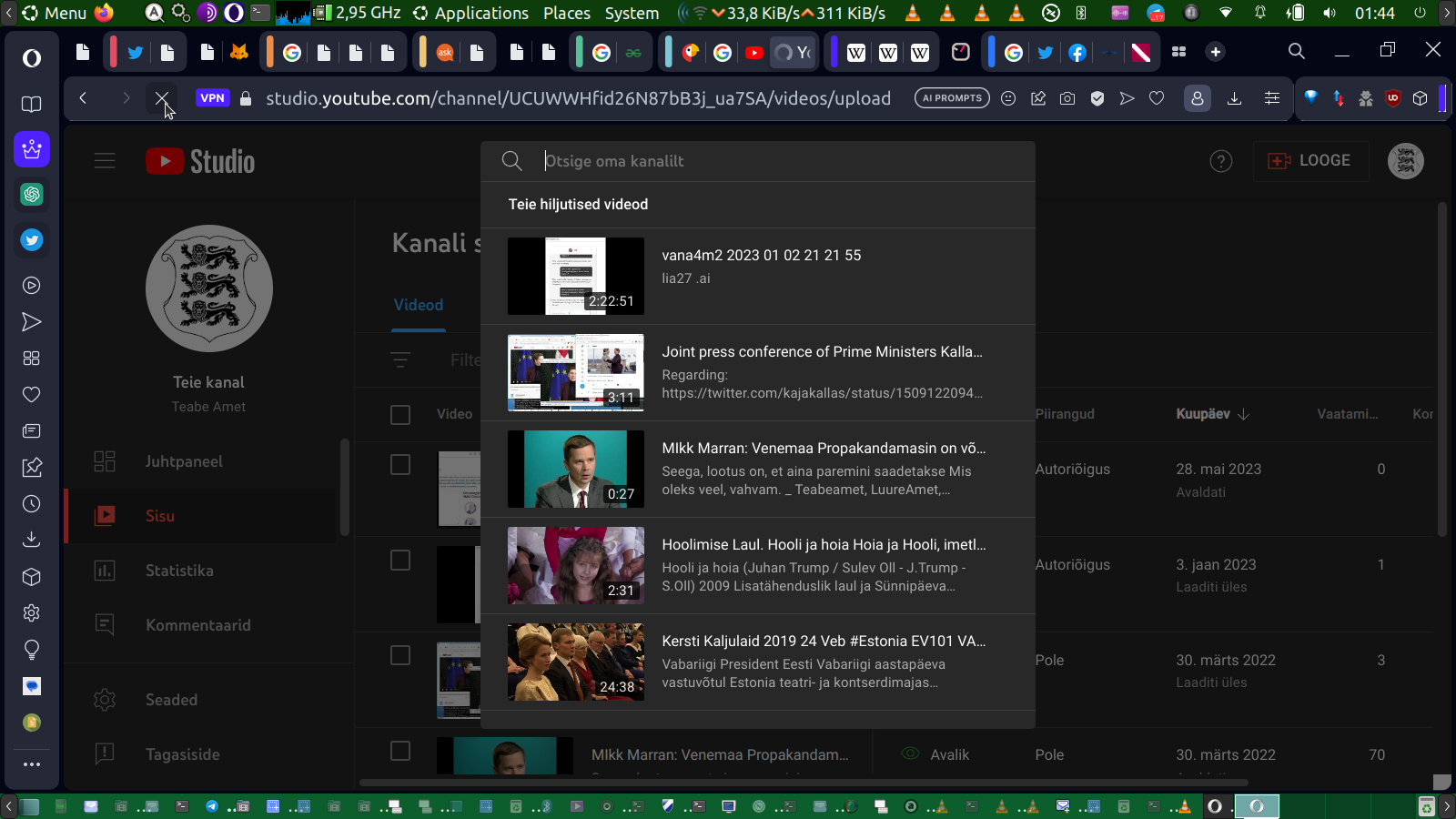The height and width of the screenshot is (819, 1456).
Task: Open the Twitter icon in Opera sidebar
Action: (32, 240)
